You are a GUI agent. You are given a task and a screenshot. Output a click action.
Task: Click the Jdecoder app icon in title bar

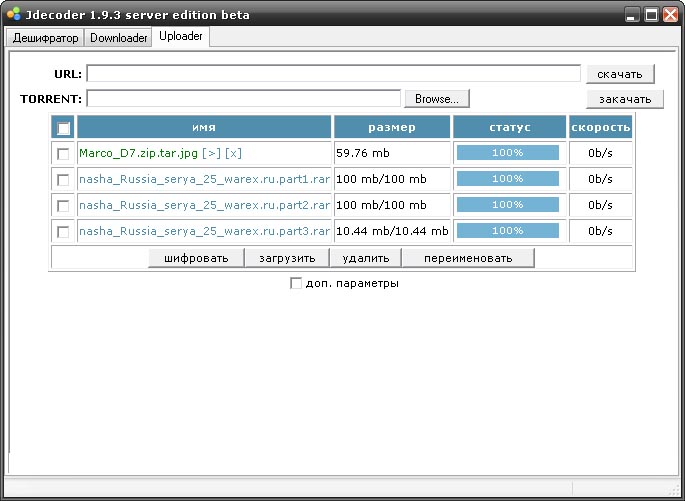pos(13,15)
